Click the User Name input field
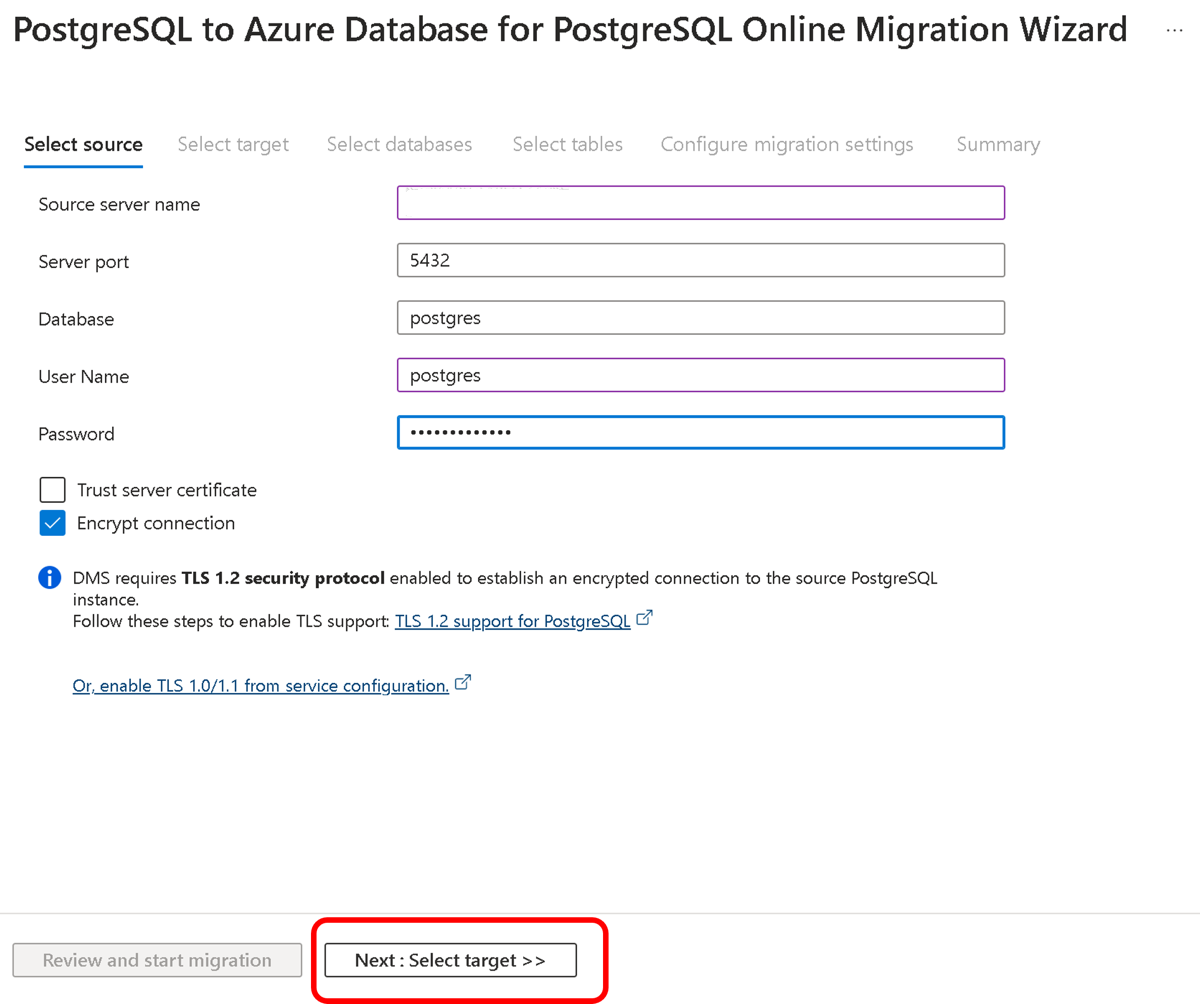Screen dimensions: 1200x1004 pyautogui.click(x=701, y=376)
